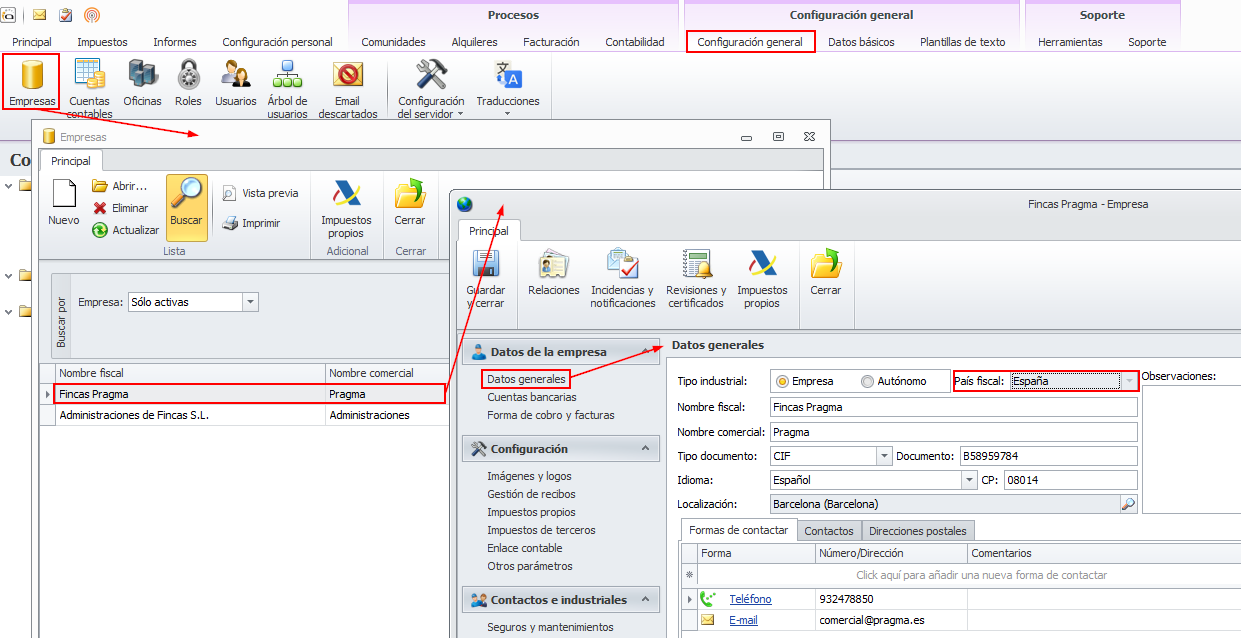1241x638 pixels.
Task: Click the Nombre fiscal input field
Action: point(954,407)
